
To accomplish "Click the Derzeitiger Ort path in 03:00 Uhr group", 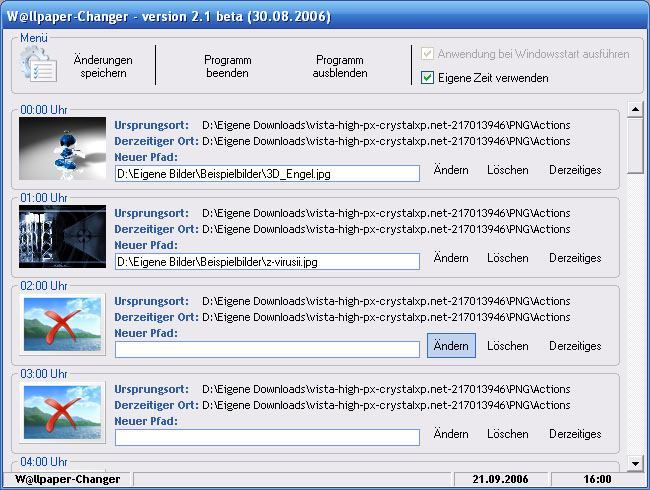I will 386,405.
